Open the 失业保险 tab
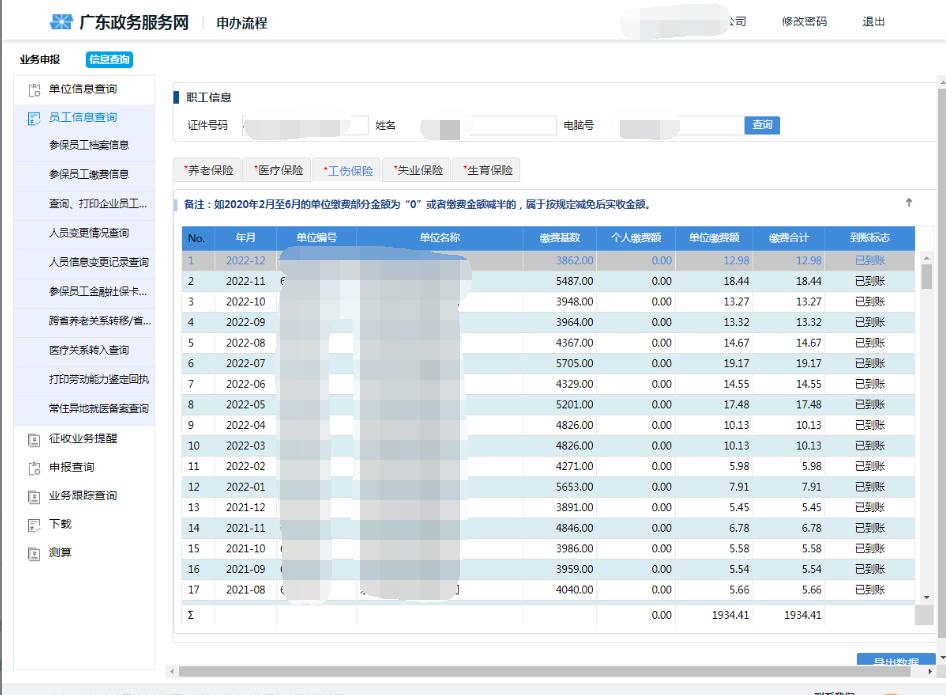This screenshot has height=695, width=946. click(x=417, y=170)
